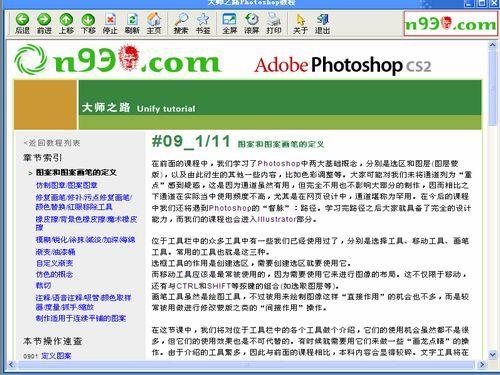
Task: Open the 关于 (About) toolbar icon
Action: 300,23
